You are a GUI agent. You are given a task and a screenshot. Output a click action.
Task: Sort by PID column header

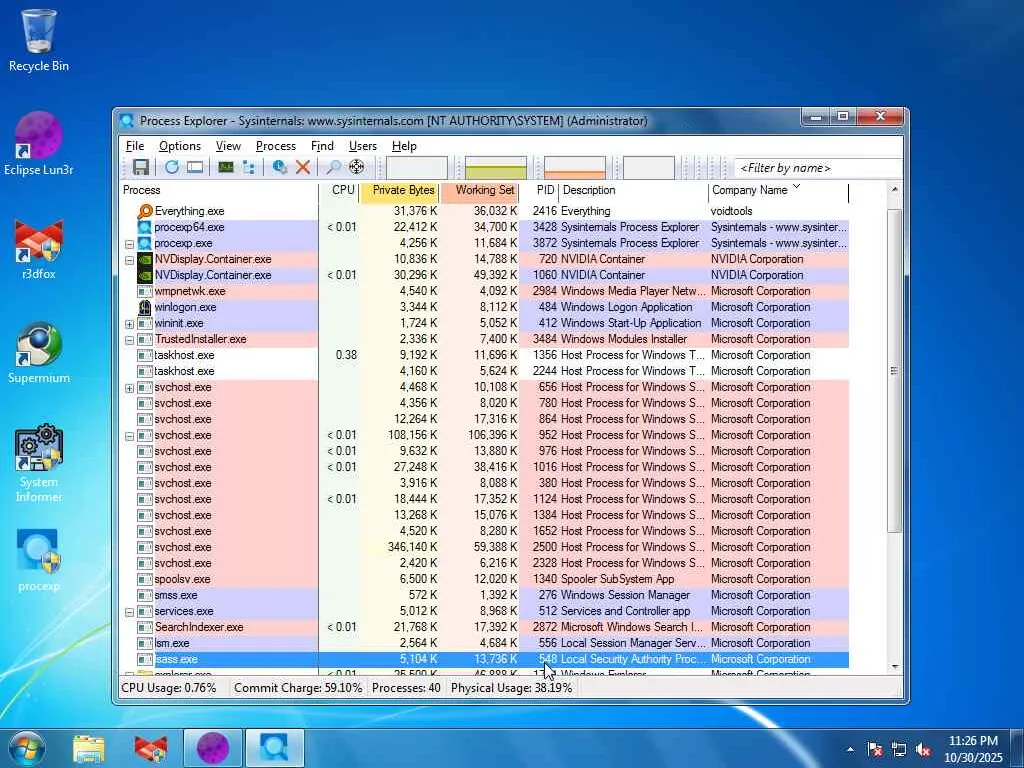point(539,190)
